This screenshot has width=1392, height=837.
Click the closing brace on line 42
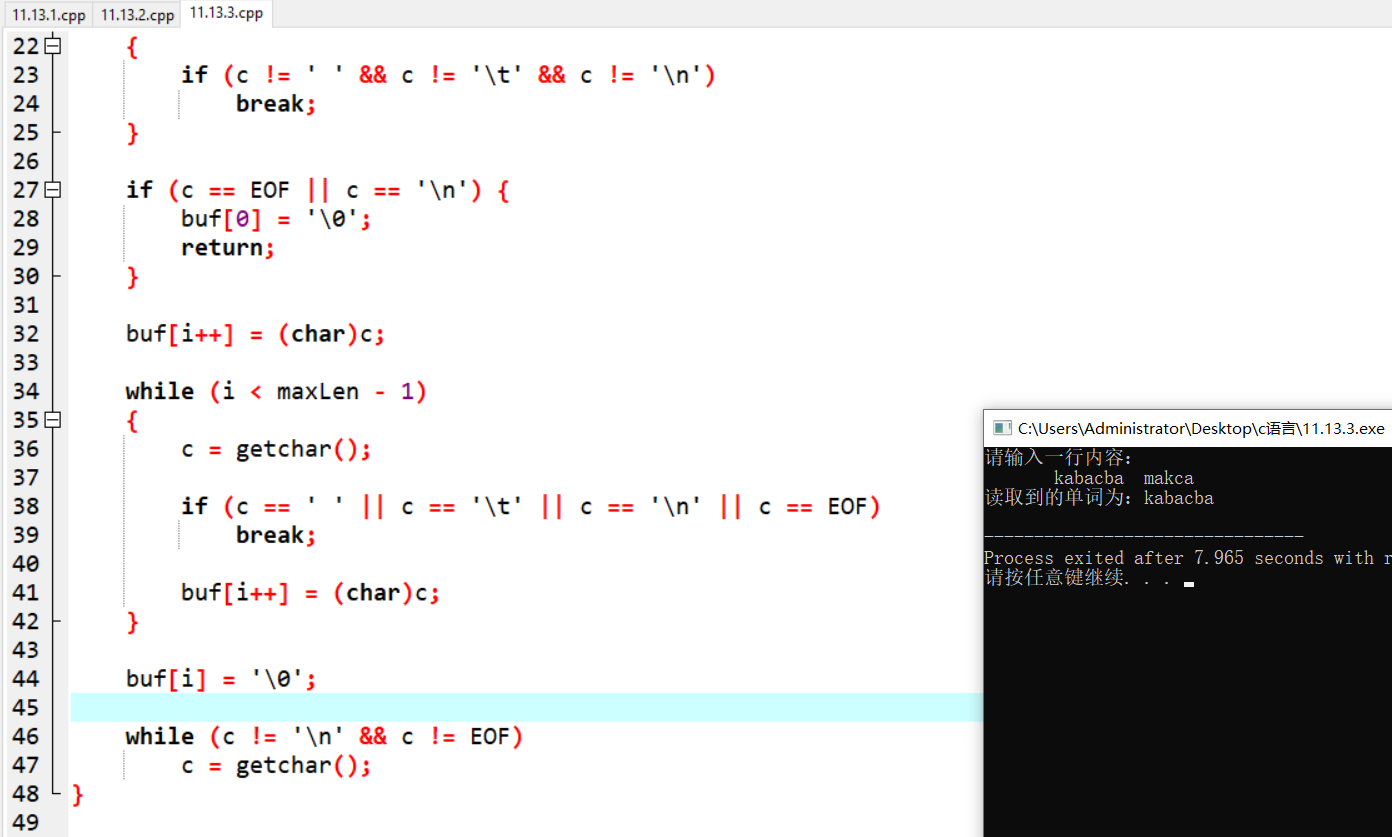pyautogui.click(x=132, y=622)
